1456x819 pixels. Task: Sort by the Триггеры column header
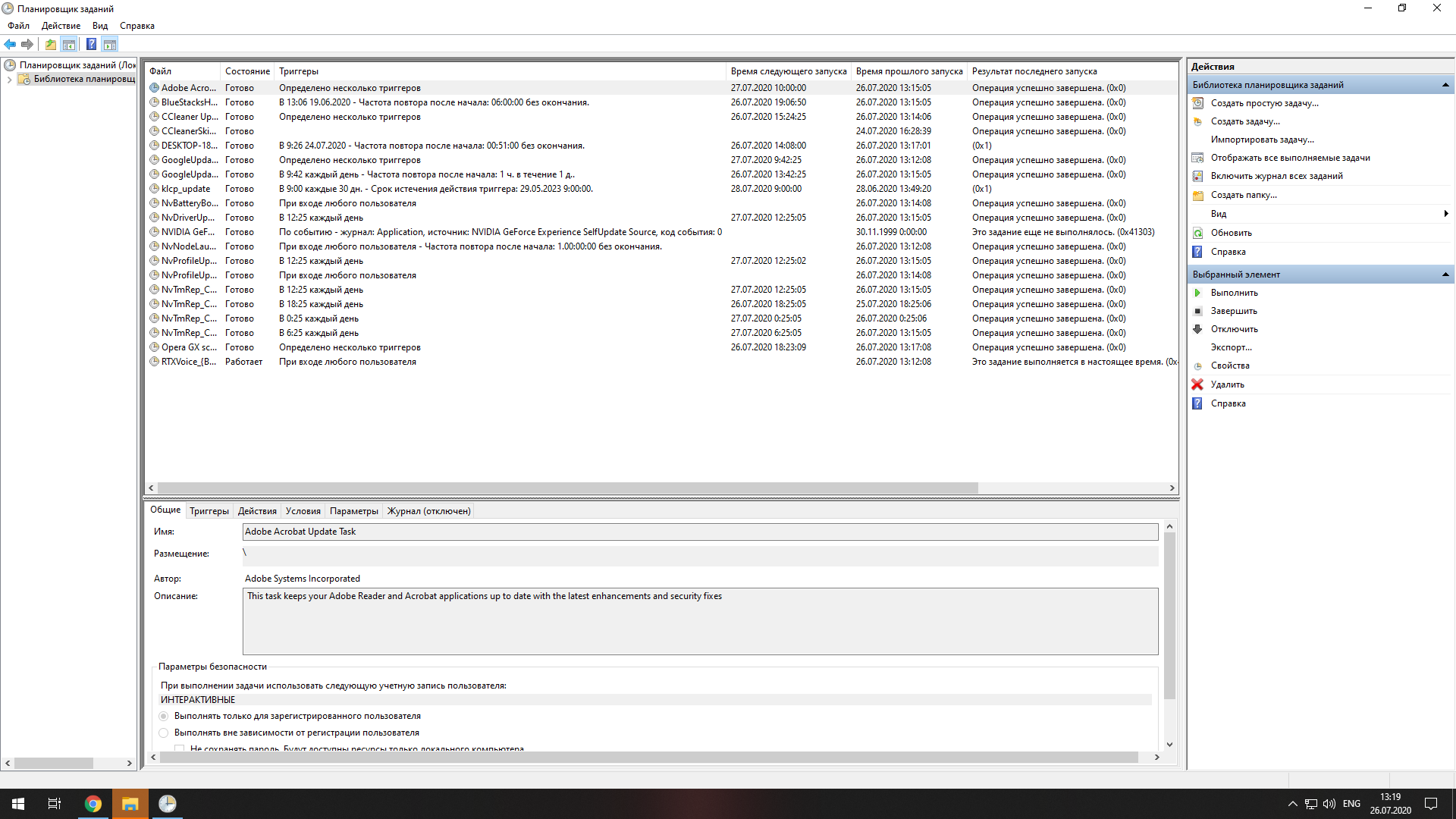[x=500, y=71]
